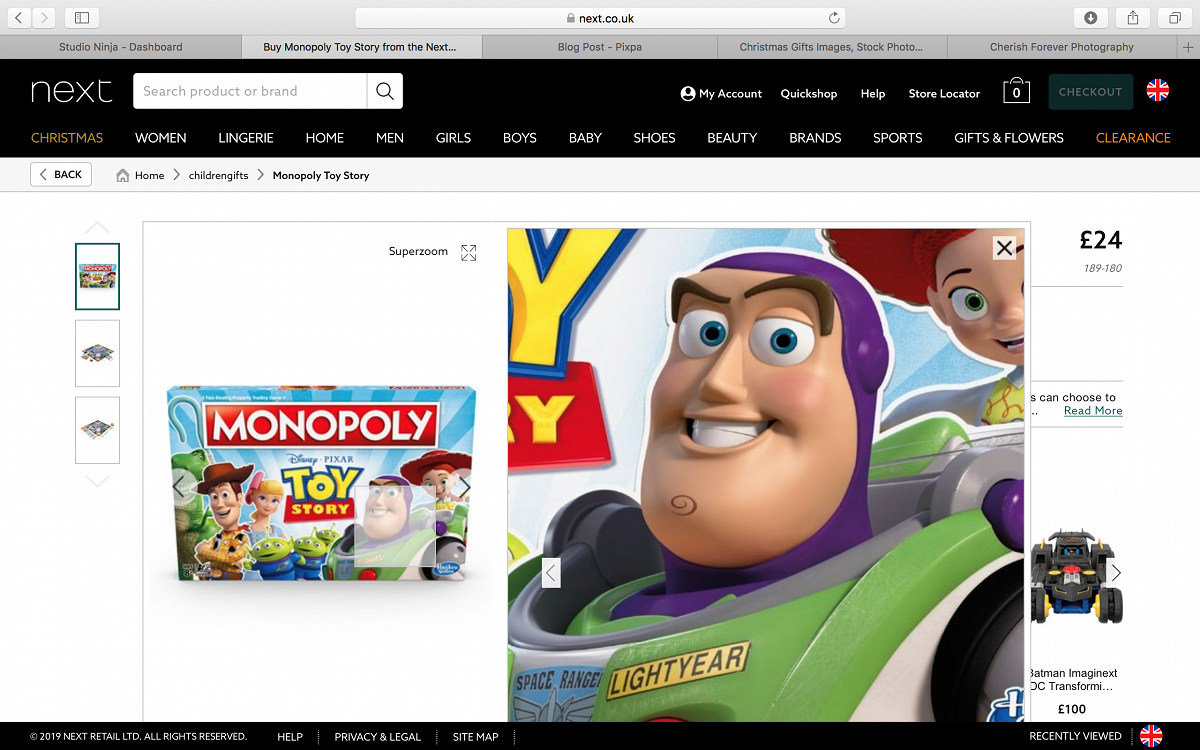Open the SHOES menu
This screenshot has height=750, width=1200.
(x=655, y=138)
